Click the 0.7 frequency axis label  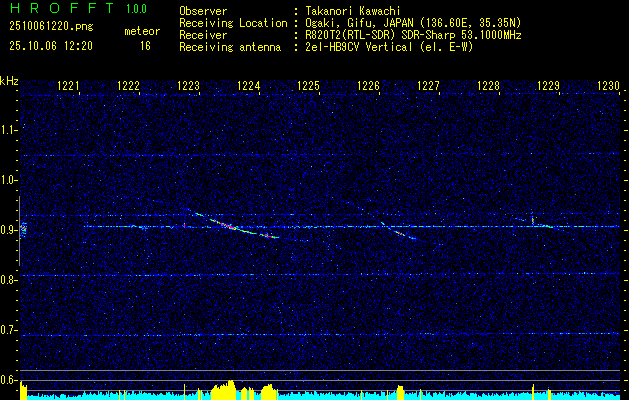pos(9,330)
